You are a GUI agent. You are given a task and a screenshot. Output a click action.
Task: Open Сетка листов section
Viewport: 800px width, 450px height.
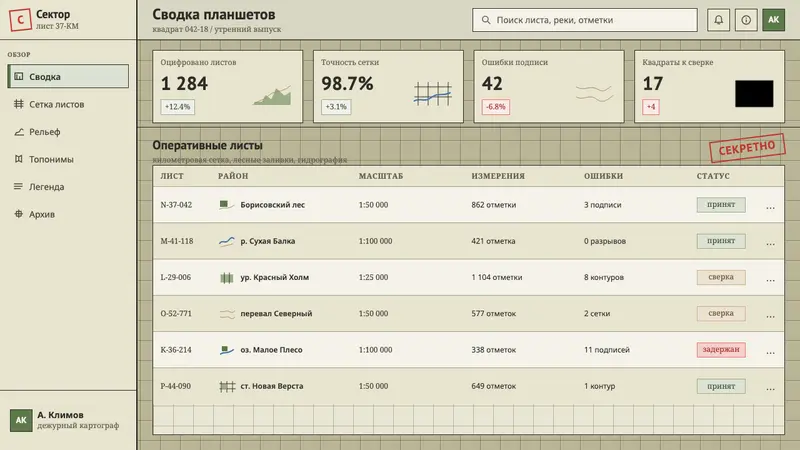pos(68,104)
